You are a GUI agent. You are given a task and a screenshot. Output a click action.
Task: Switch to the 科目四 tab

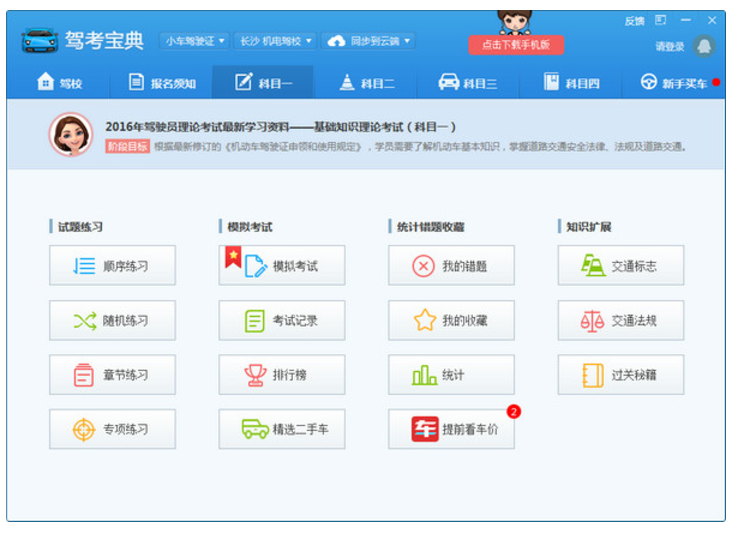(x=571, y=83)
